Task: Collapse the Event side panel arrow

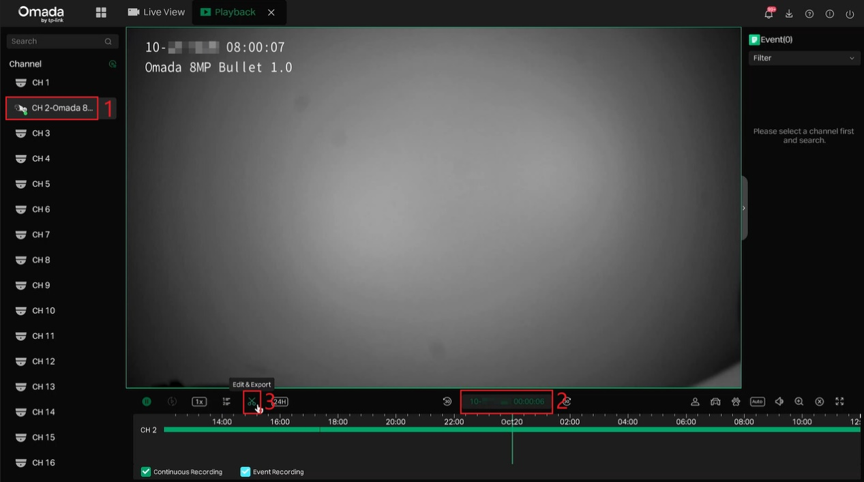Action: point(744,208)
